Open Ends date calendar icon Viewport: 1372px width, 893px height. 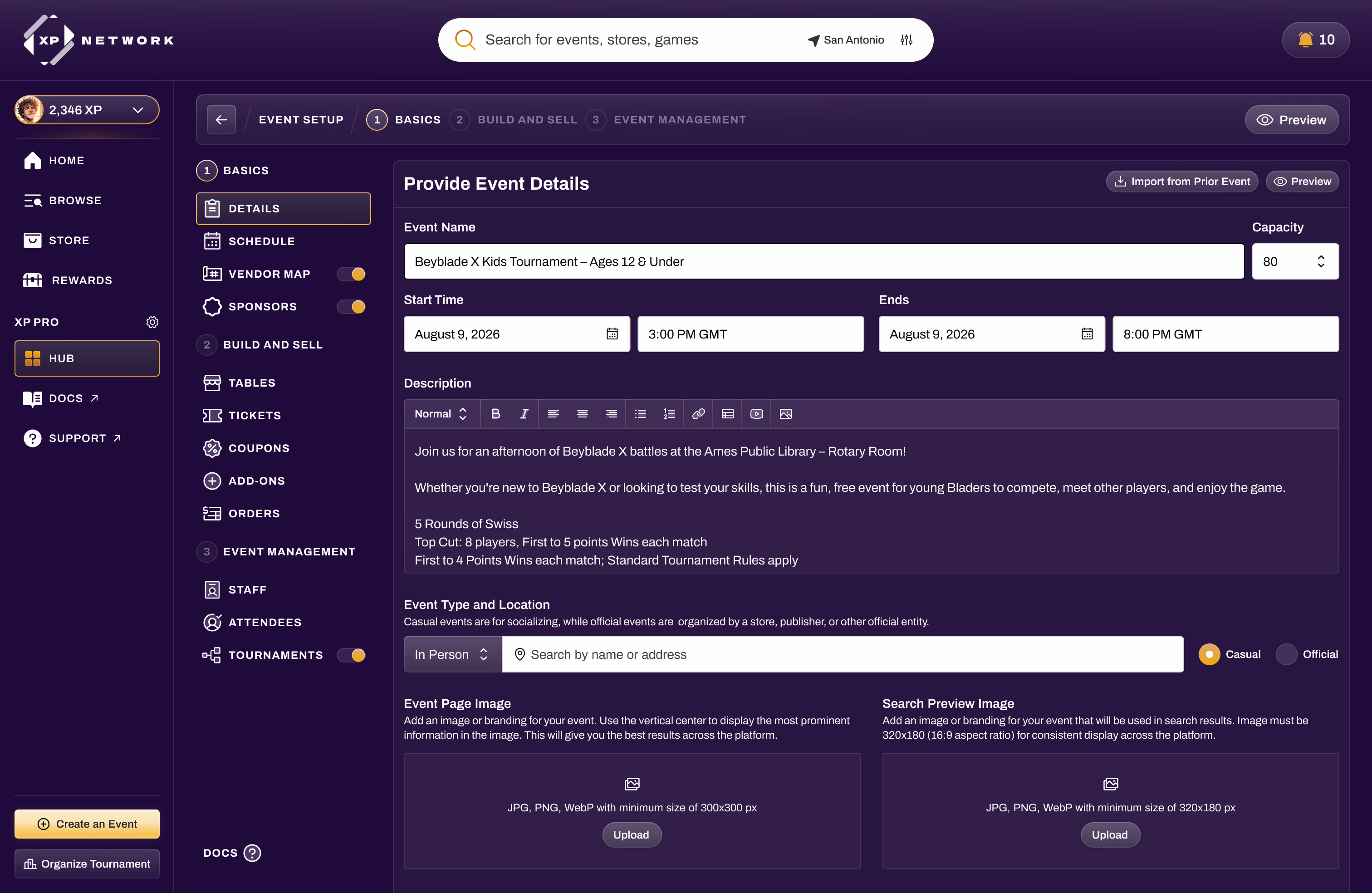[1087, 334]
